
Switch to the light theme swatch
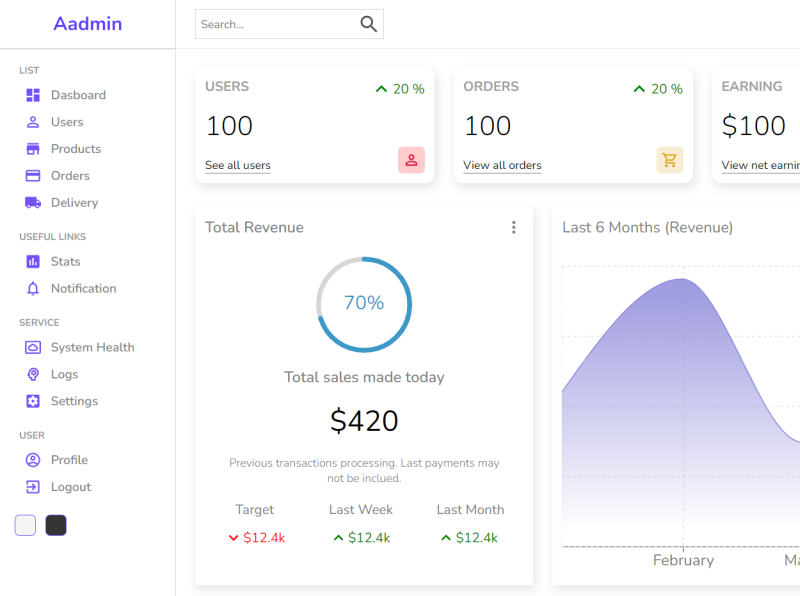coord(25,525)
